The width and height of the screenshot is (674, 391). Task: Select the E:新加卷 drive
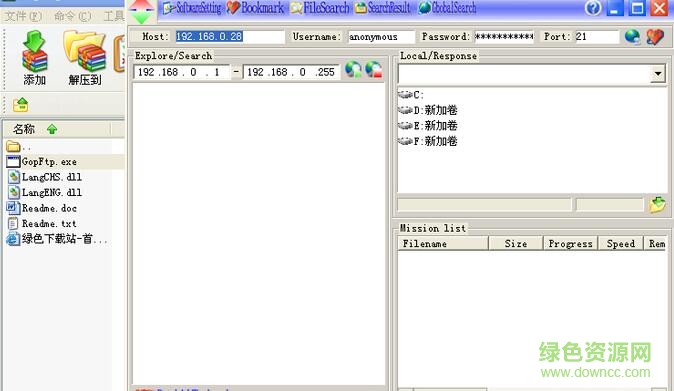coord(428,125)
